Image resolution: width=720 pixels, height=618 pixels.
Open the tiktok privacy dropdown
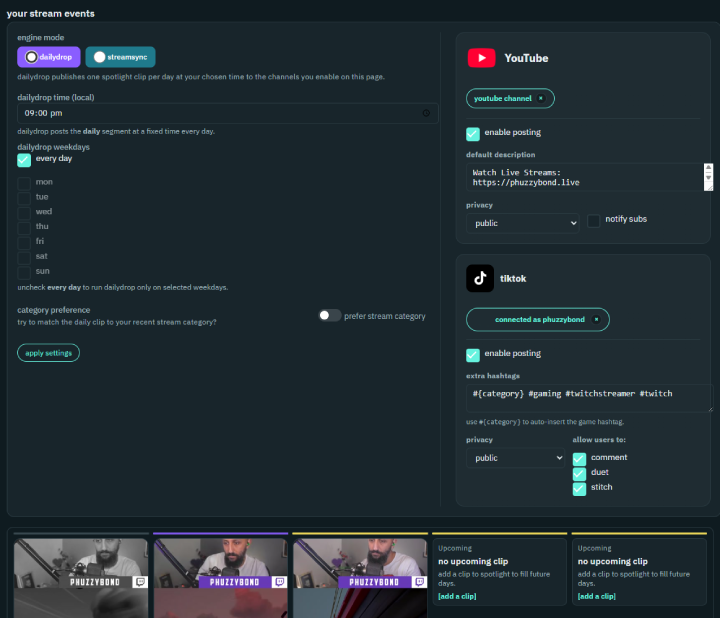point(516,458)
